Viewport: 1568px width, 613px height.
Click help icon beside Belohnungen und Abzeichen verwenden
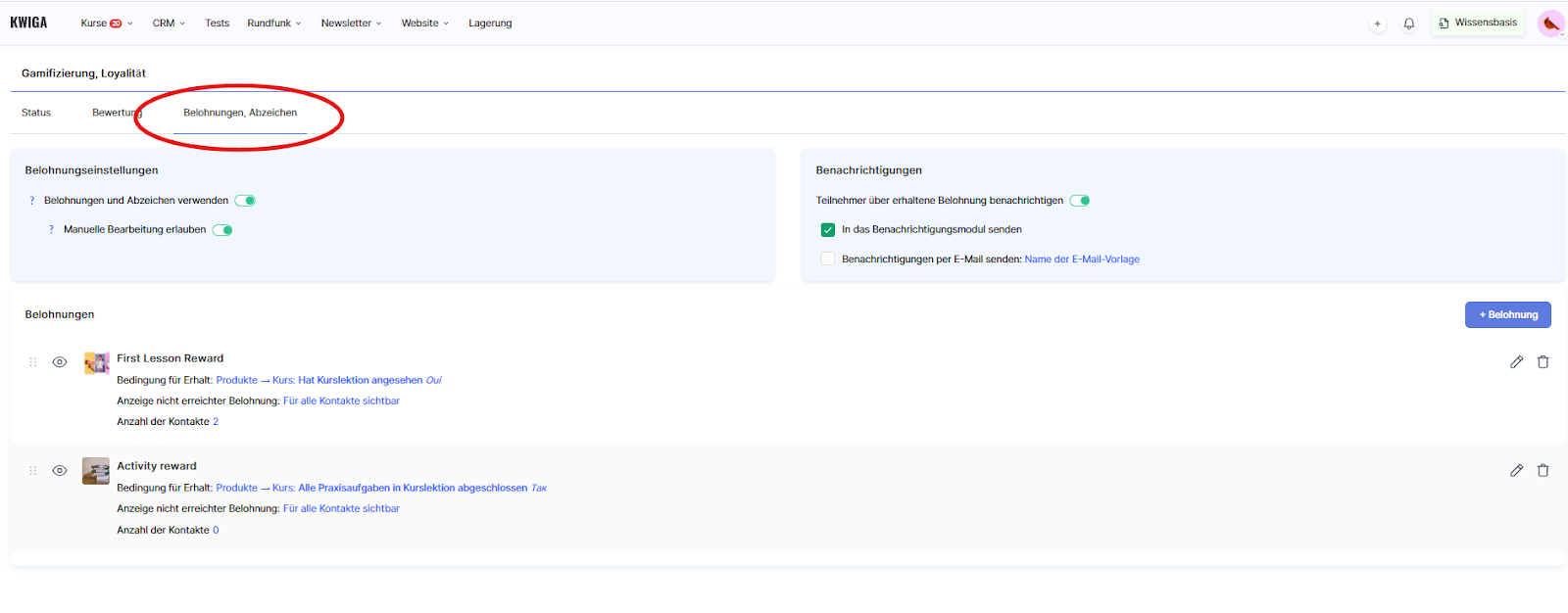32,201
